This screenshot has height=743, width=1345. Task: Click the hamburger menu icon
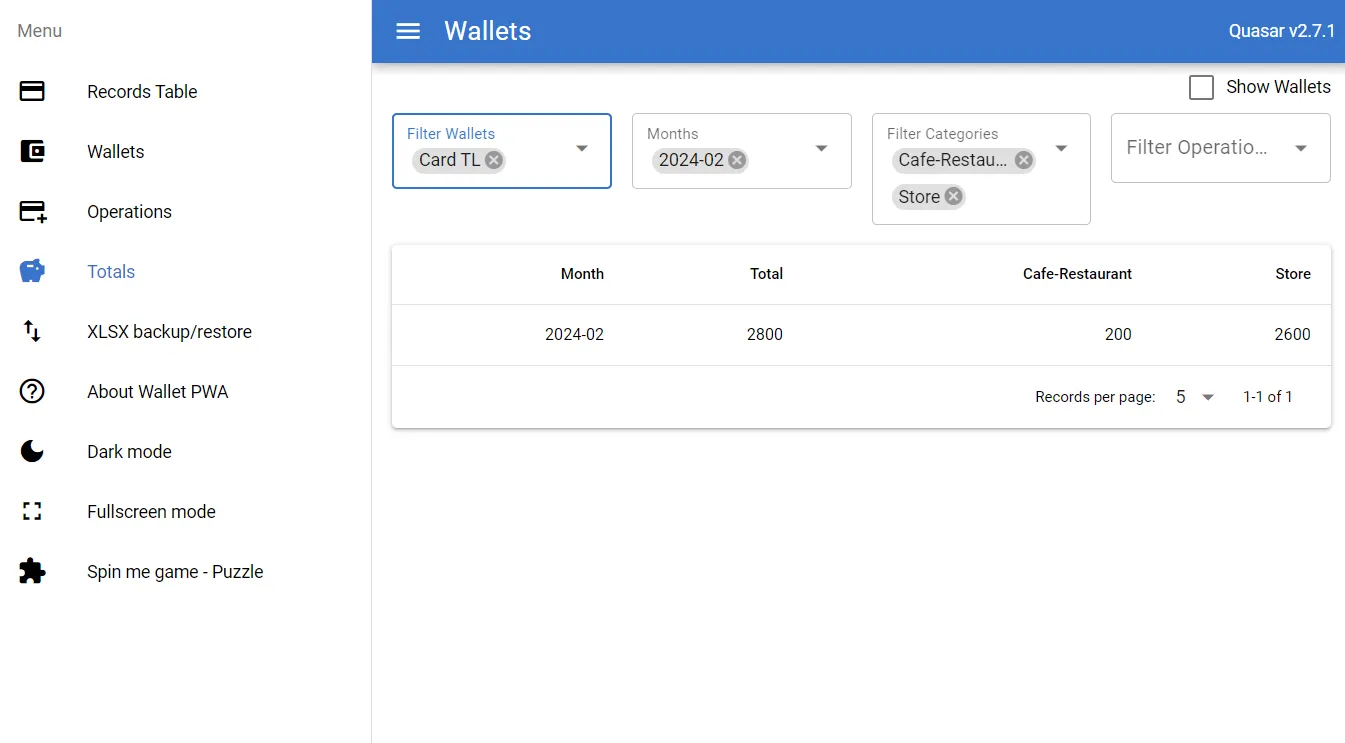click(x=408, y=31)
